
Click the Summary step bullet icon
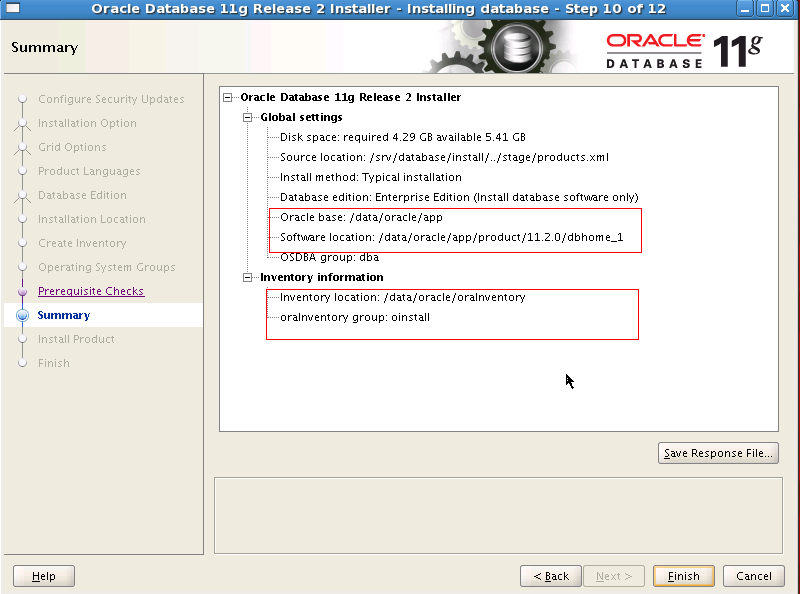22,315
